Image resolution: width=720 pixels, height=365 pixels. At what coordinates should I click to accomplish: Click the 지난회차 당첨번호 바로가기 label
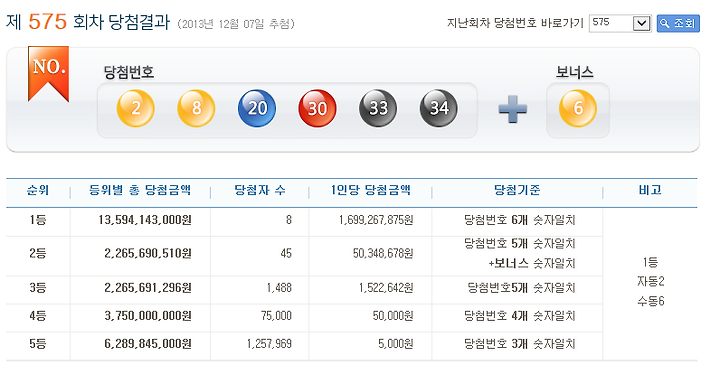(x=515, y=23)
